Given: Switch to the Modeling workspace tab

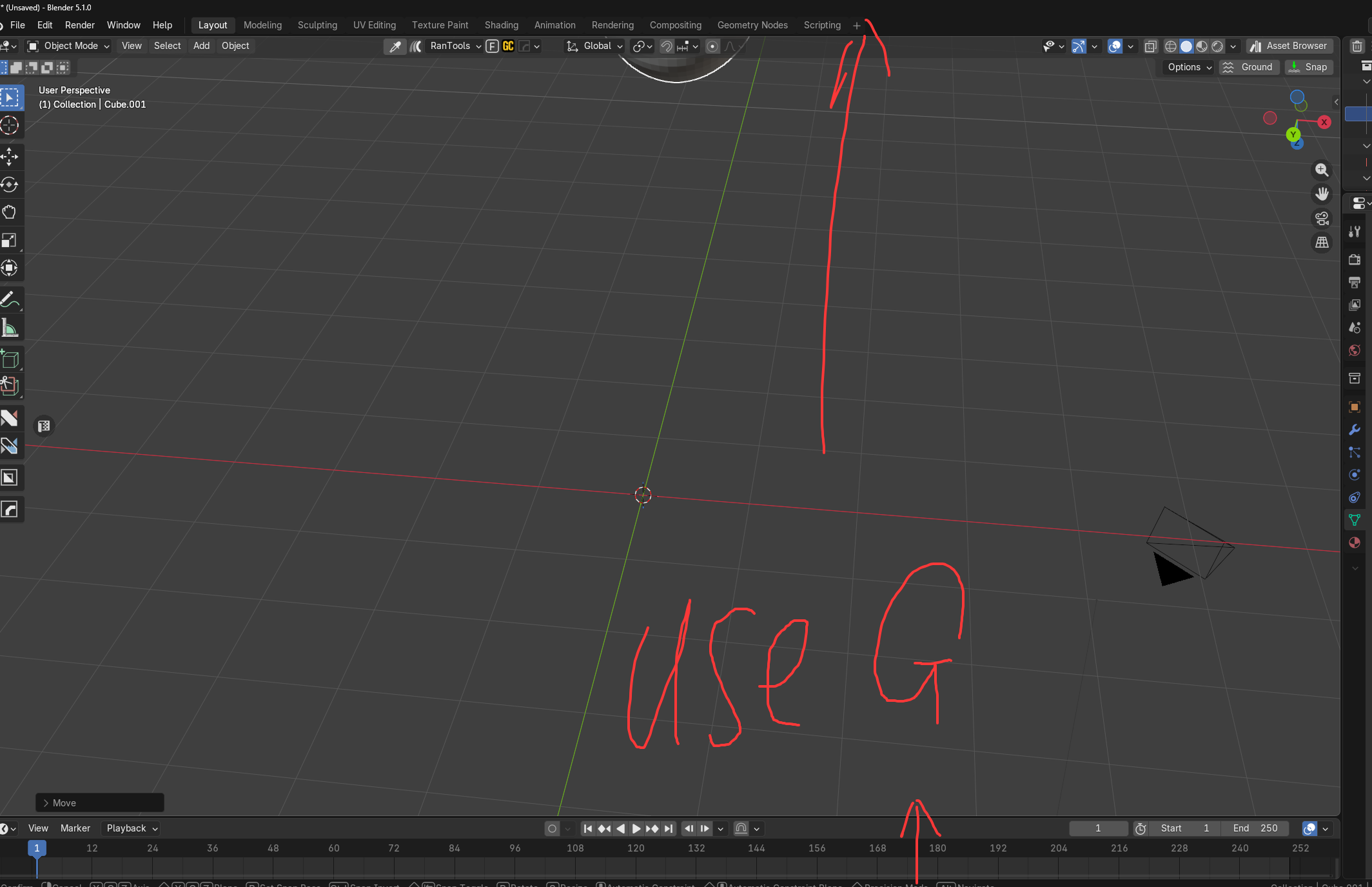Looking at the screenshot, I should point(262,25).
